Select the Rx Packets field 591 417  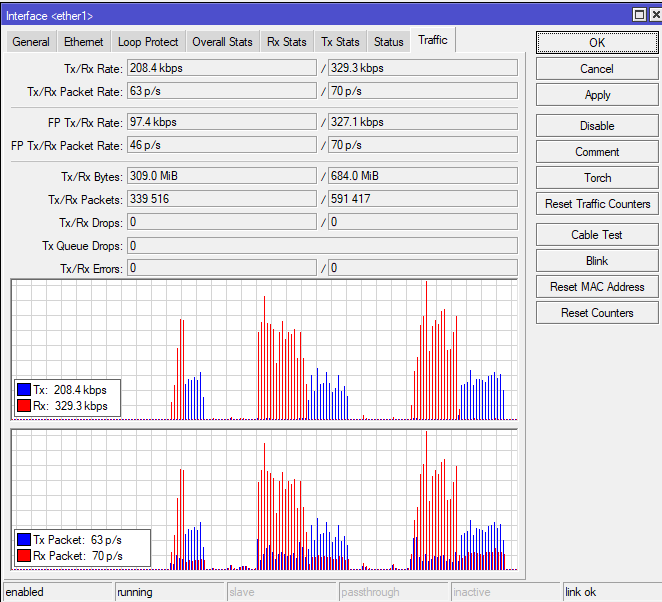pos(423,199)
